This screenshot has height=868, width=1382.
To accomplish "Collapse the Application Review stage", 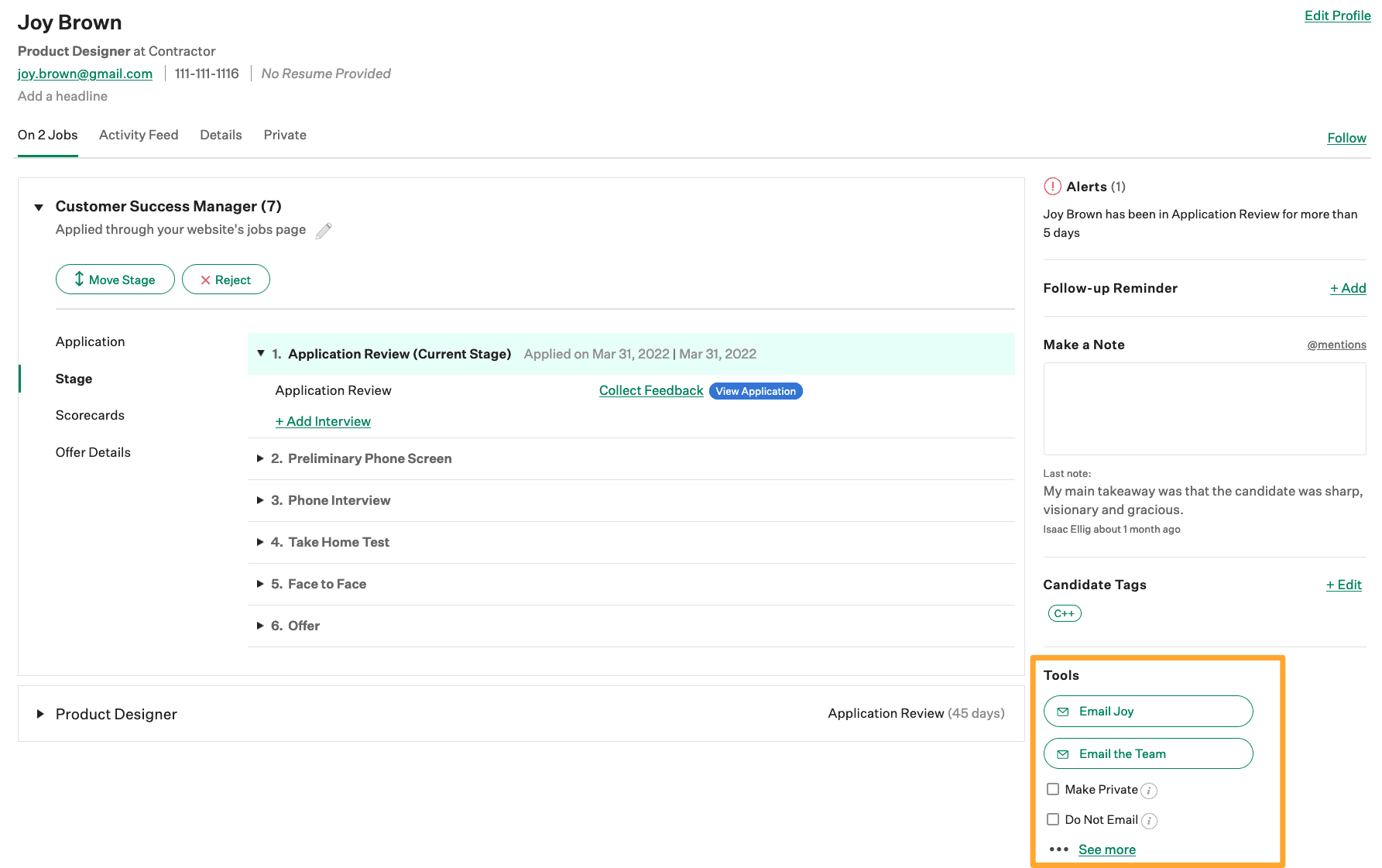I will 261,353.
